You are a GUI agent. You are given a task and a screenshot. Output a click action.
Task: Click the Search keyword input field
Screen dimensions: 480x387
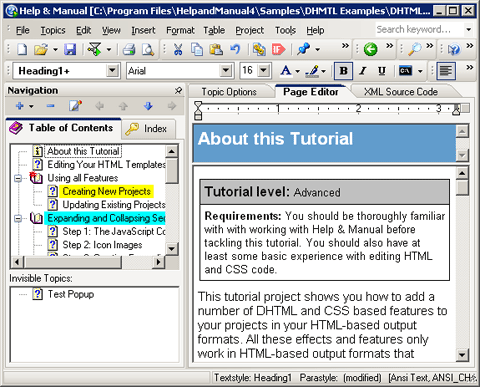(x=419, y=29)
